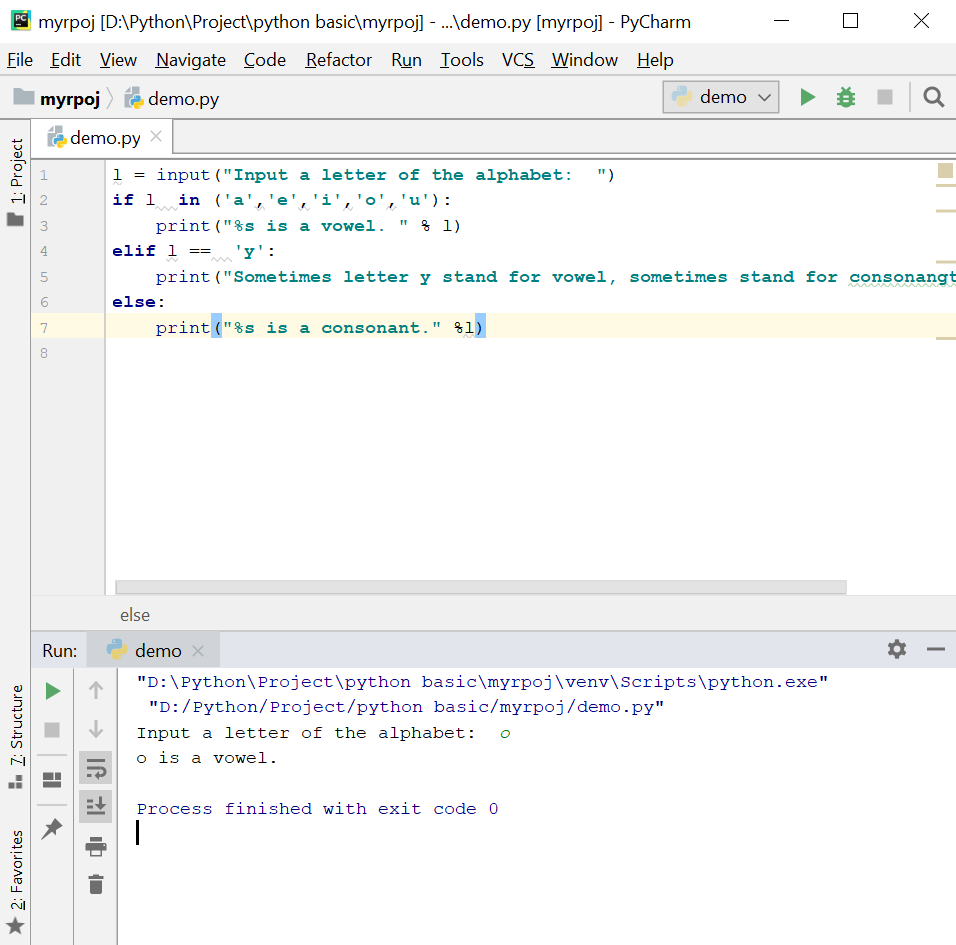Screen dimensions: 956x945
Task: Open the File menu
Action: click(20, 60)
